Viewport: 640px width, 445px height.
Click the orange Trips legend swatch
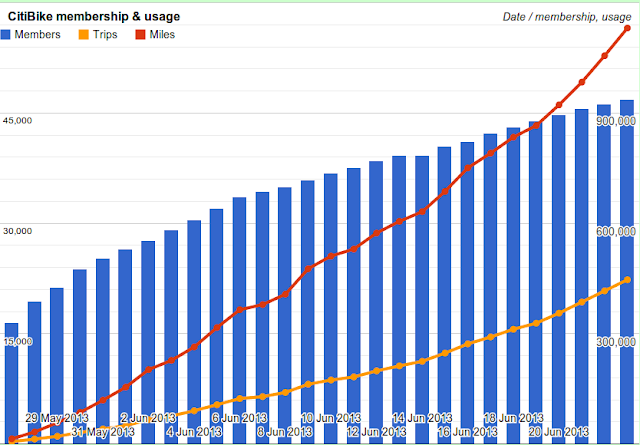click(83, 35)
